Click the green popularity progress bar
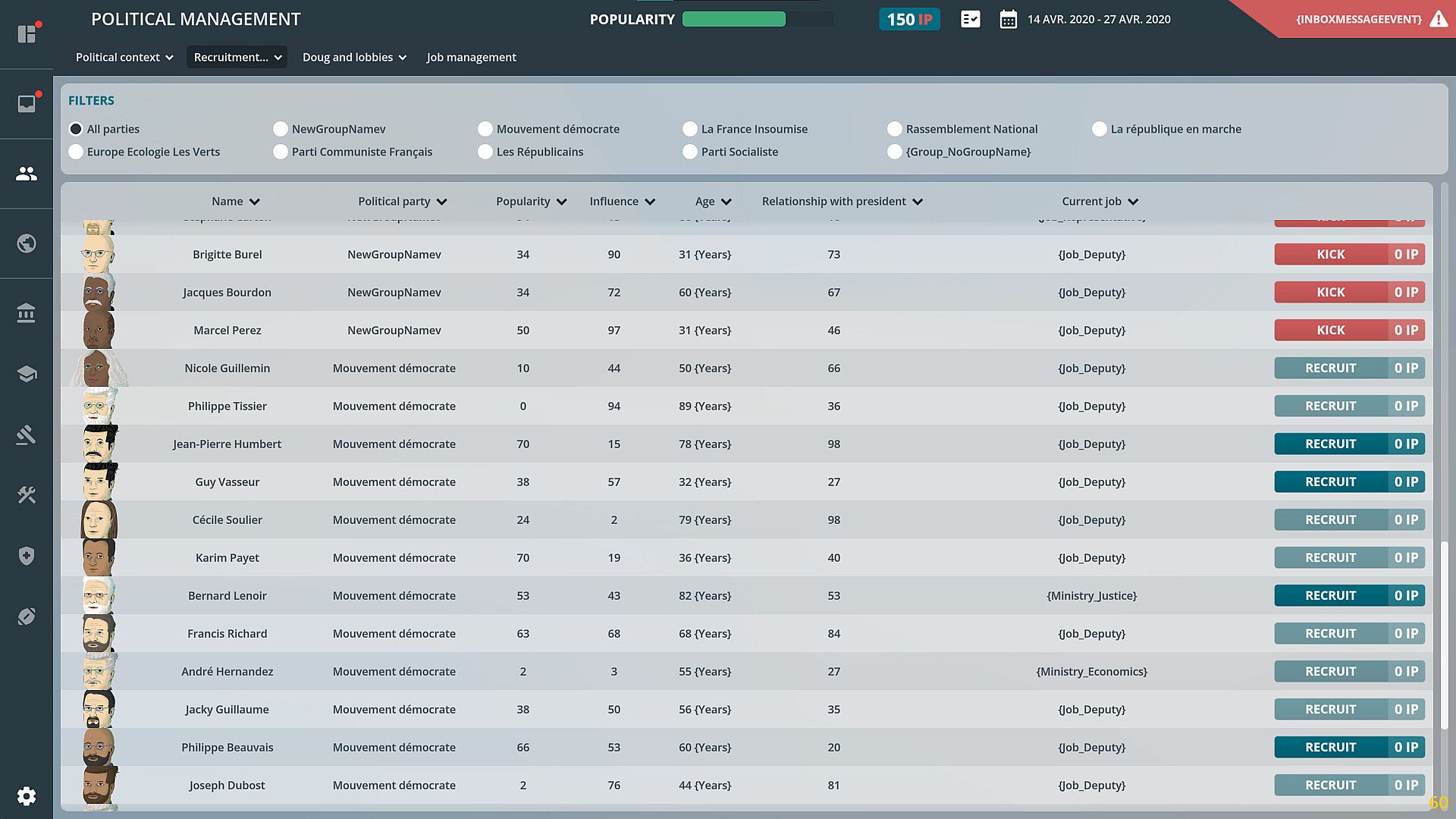Viewport: 1456px width, 819px height. click(734, 20)
